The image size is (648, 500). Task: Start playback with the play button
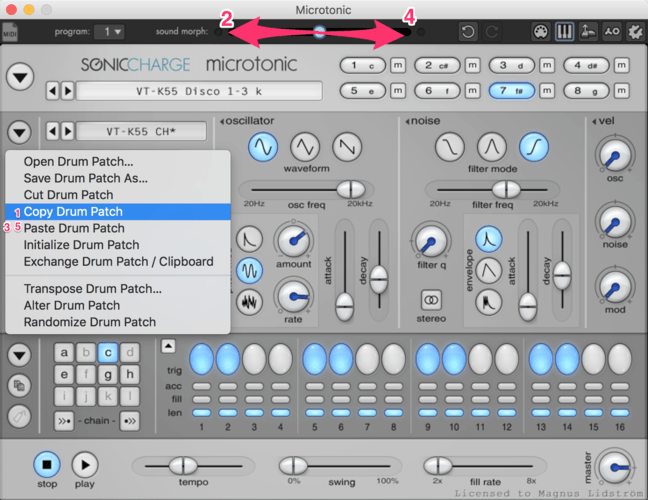[85, 465]
